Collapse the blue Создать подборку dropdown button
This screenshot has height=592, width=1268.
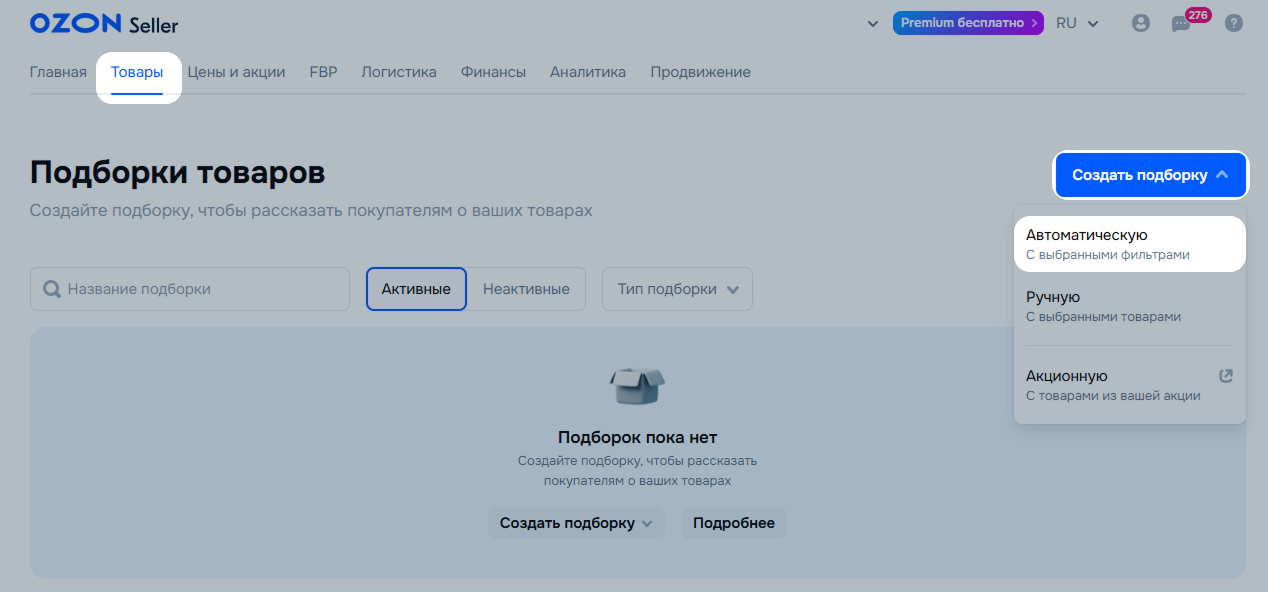point(1150,175)
